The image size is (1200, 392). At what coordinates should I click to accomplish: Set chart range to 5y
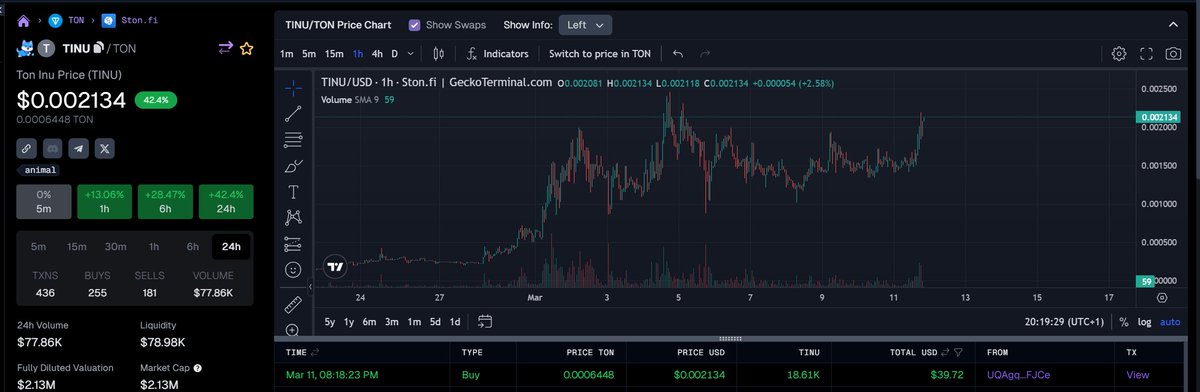click(330, 321)
